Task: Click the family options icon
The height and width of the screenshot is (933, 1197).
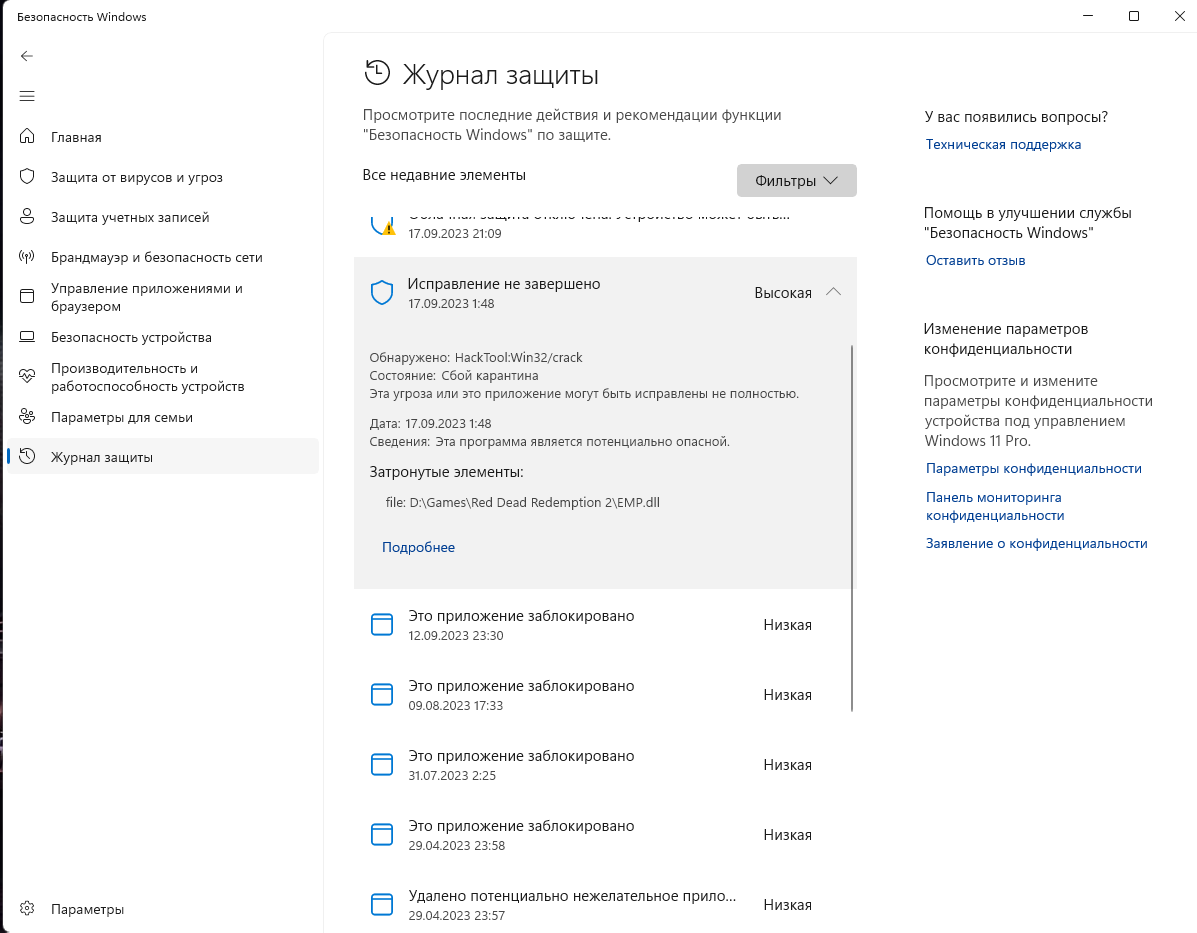Action: pyautogui.click(x=28, y=417)
